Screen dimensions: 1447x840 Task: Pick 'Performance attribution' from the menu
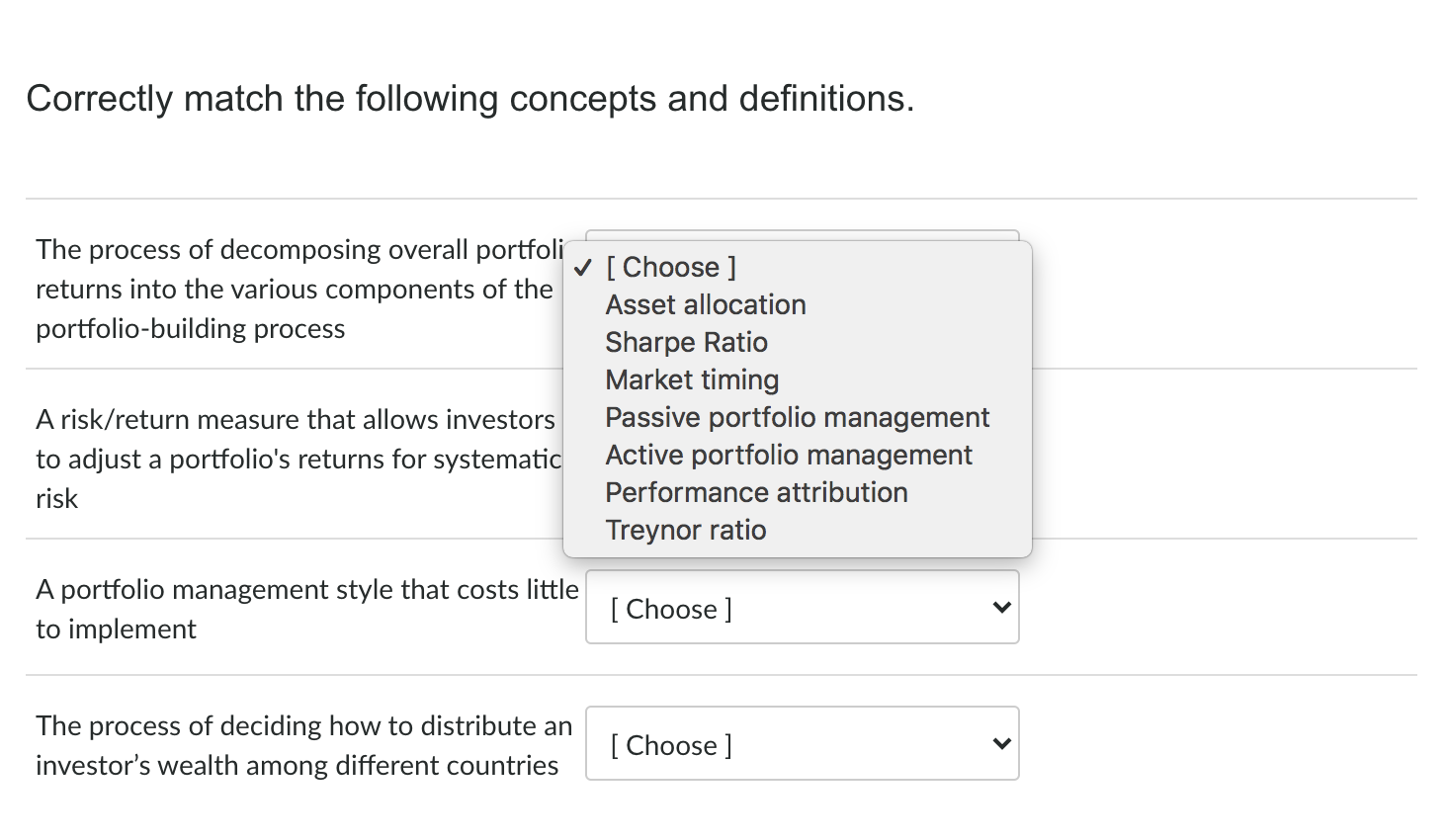click(756, 493)
